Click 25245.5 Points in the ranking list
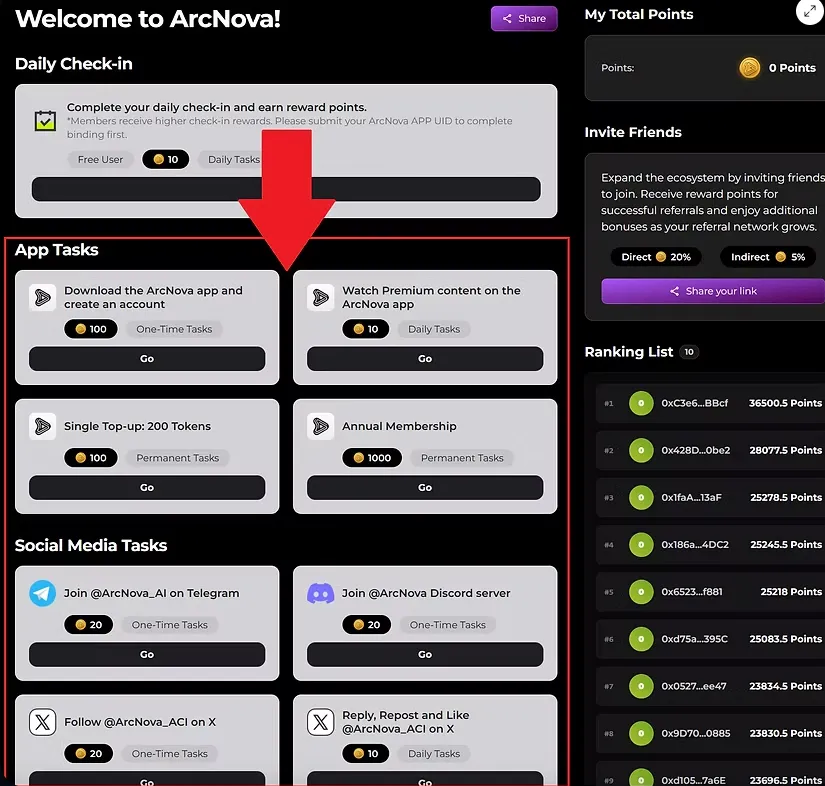 click(x=786, y=545)
